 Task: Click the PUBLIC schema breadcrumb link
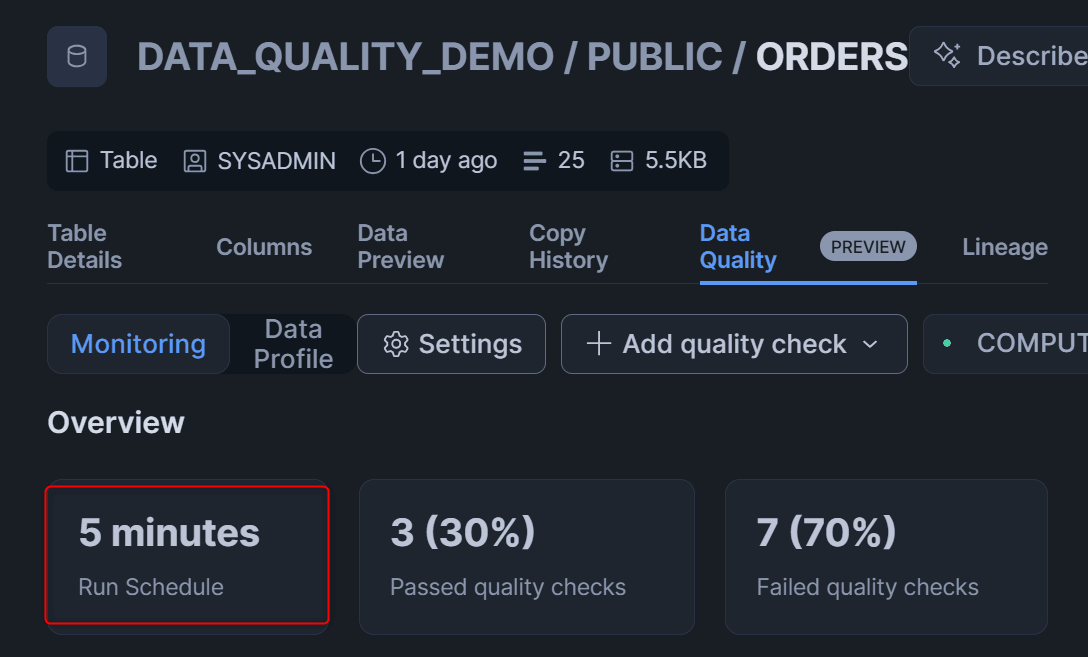(x=654, y=57)
